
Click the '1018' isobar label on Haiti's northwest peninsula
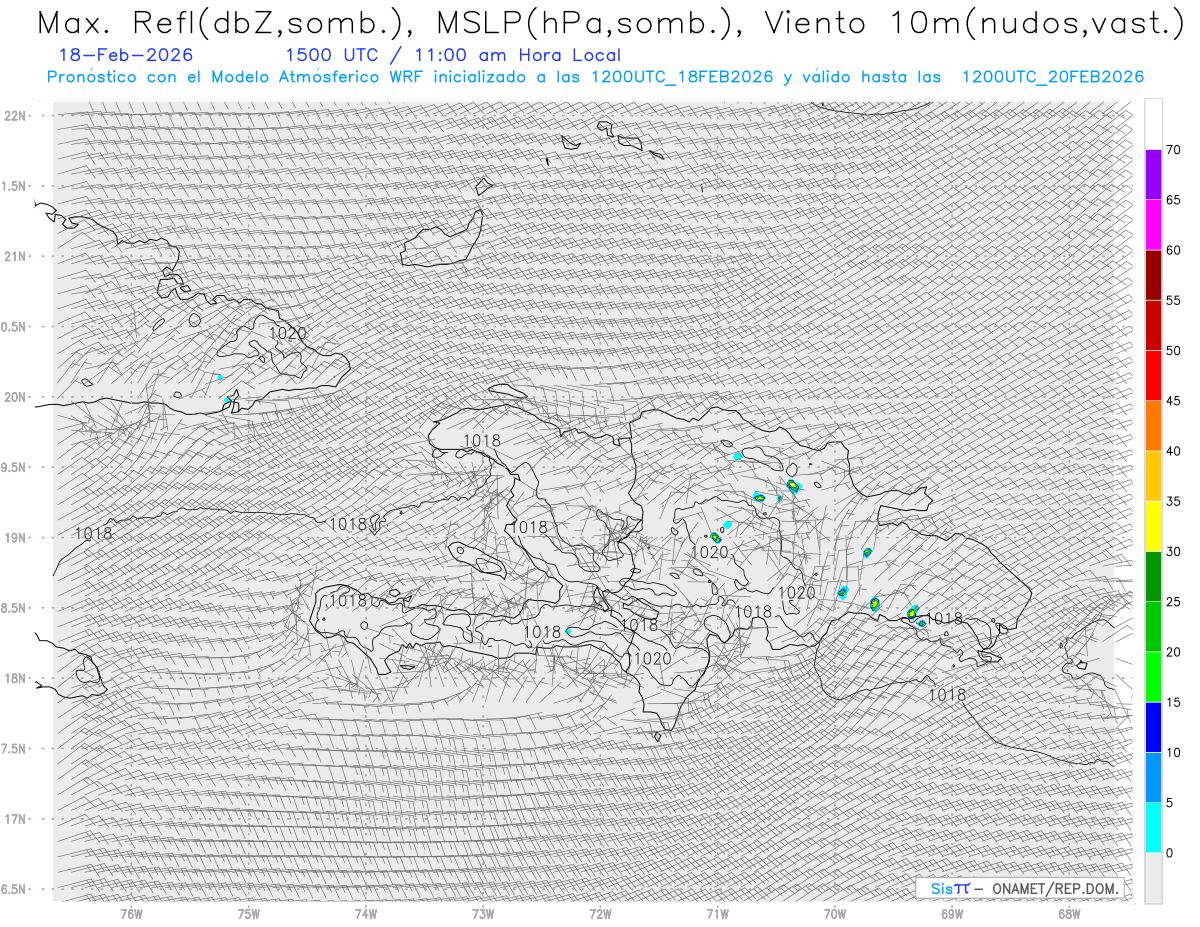coord(482,441)
